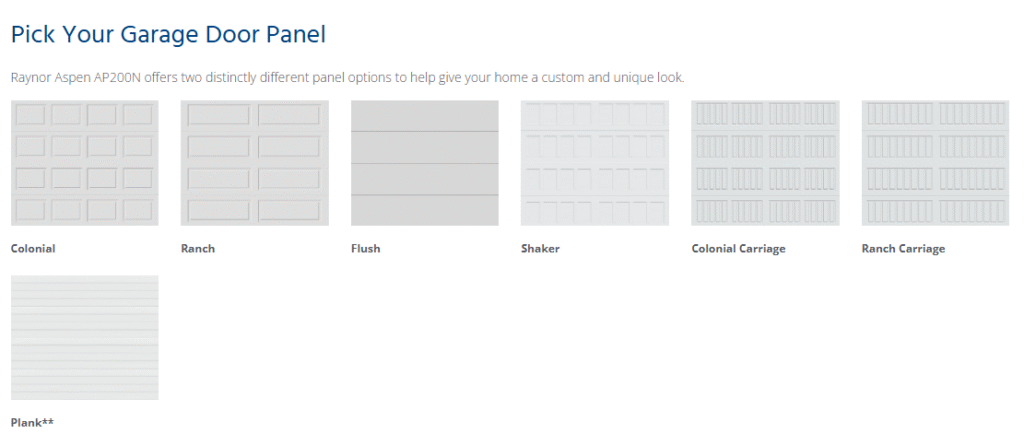Click the double asterisk after Plank
The height and width of the screenshot is (445, 1024).
coord(48,421)
